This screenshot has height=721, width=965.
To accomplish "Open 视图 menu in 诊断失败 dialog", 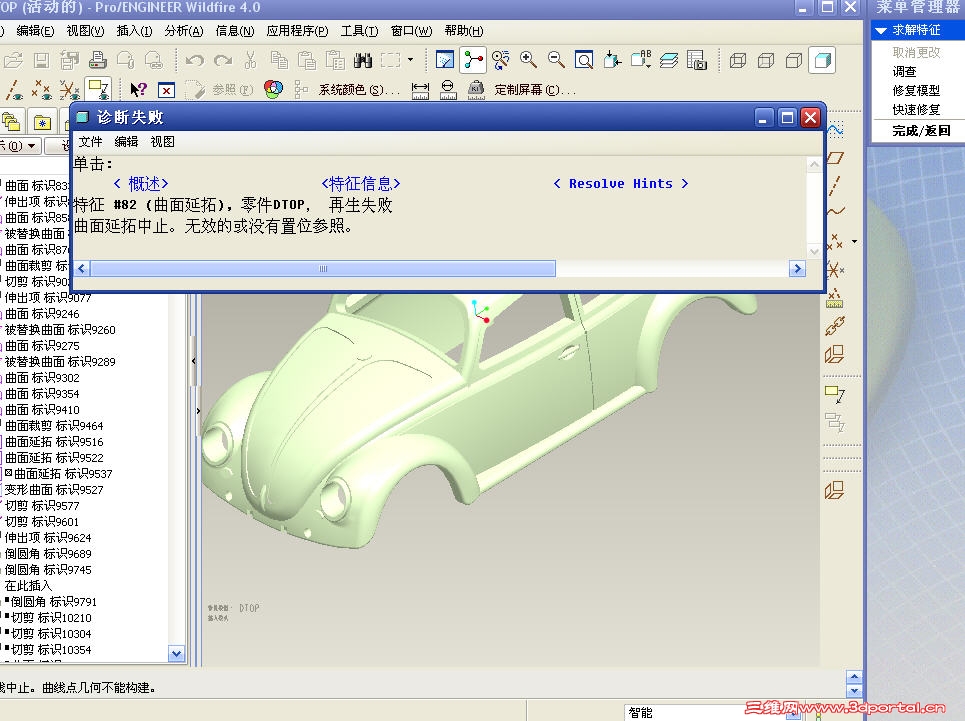I will click(162, 141).
